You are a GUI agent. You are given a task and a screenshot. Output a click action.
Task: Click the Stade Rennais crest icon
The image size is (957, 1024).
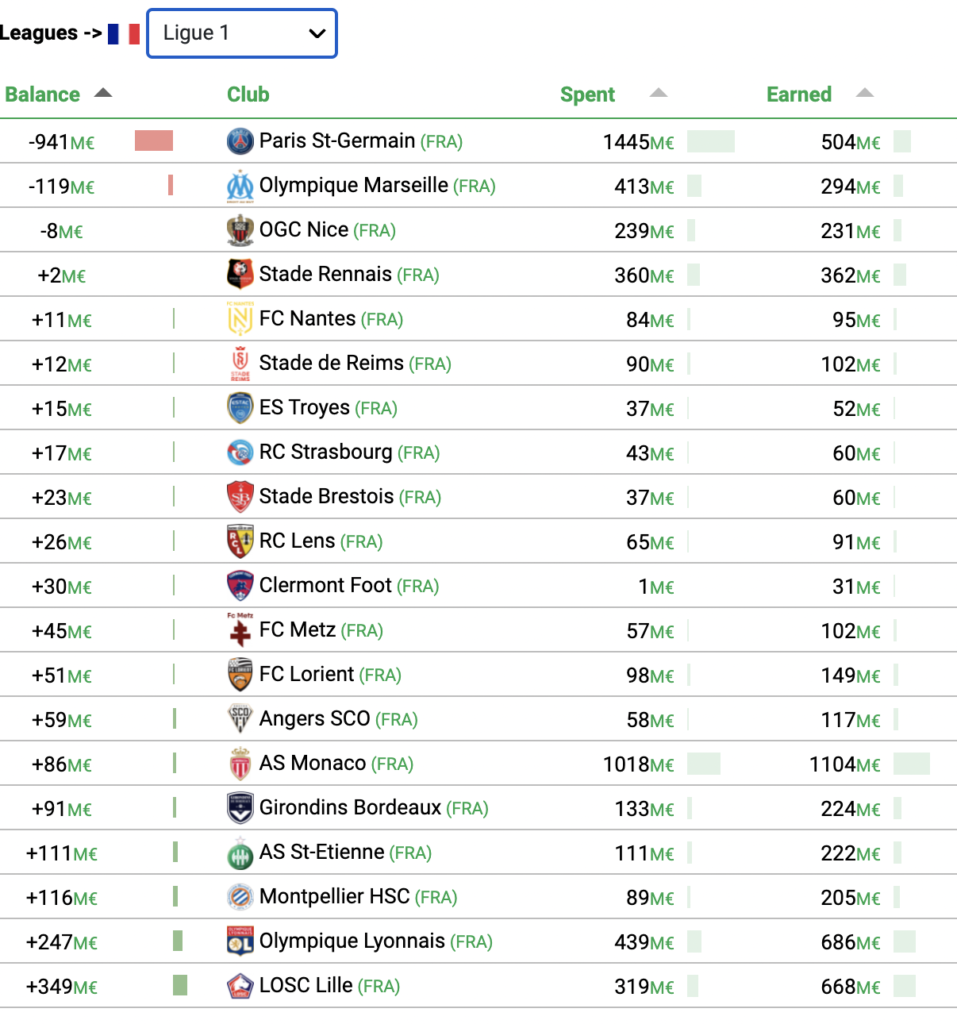click(240, 274)
